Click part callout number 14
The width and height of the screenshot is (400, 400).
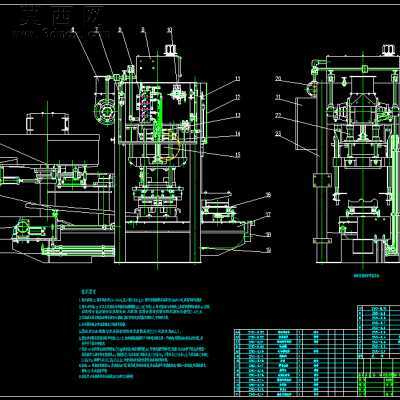coord(237,134)
